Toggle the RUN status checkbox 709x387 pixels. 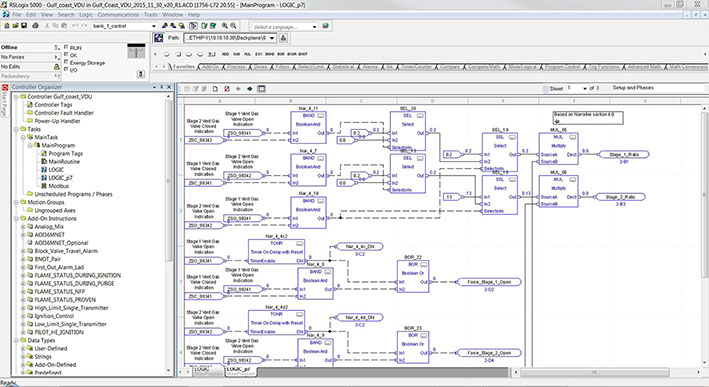click(x=66, y=47)
